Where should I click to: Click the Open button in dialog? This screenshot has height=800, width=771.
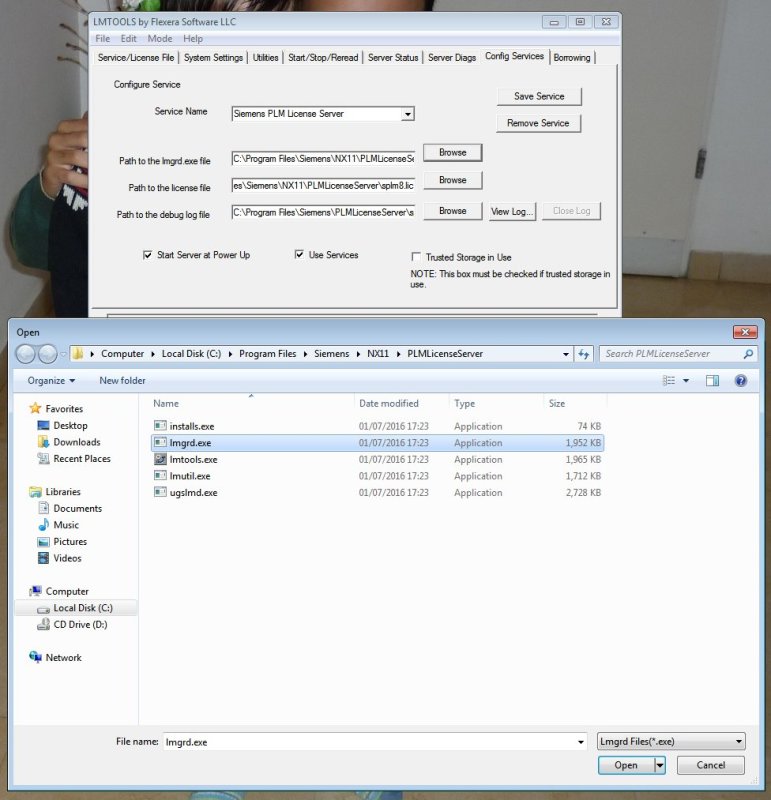click(626, 765)
